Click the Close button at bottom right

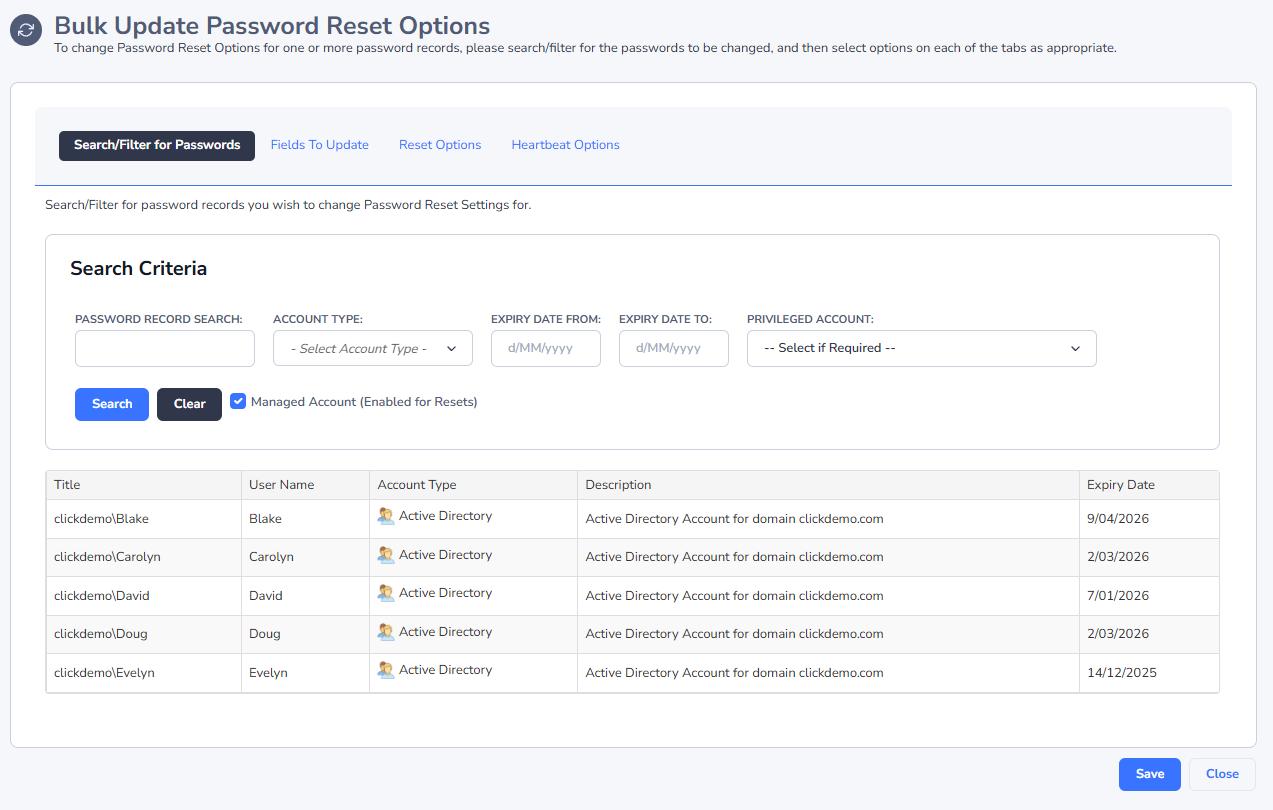1222,774
